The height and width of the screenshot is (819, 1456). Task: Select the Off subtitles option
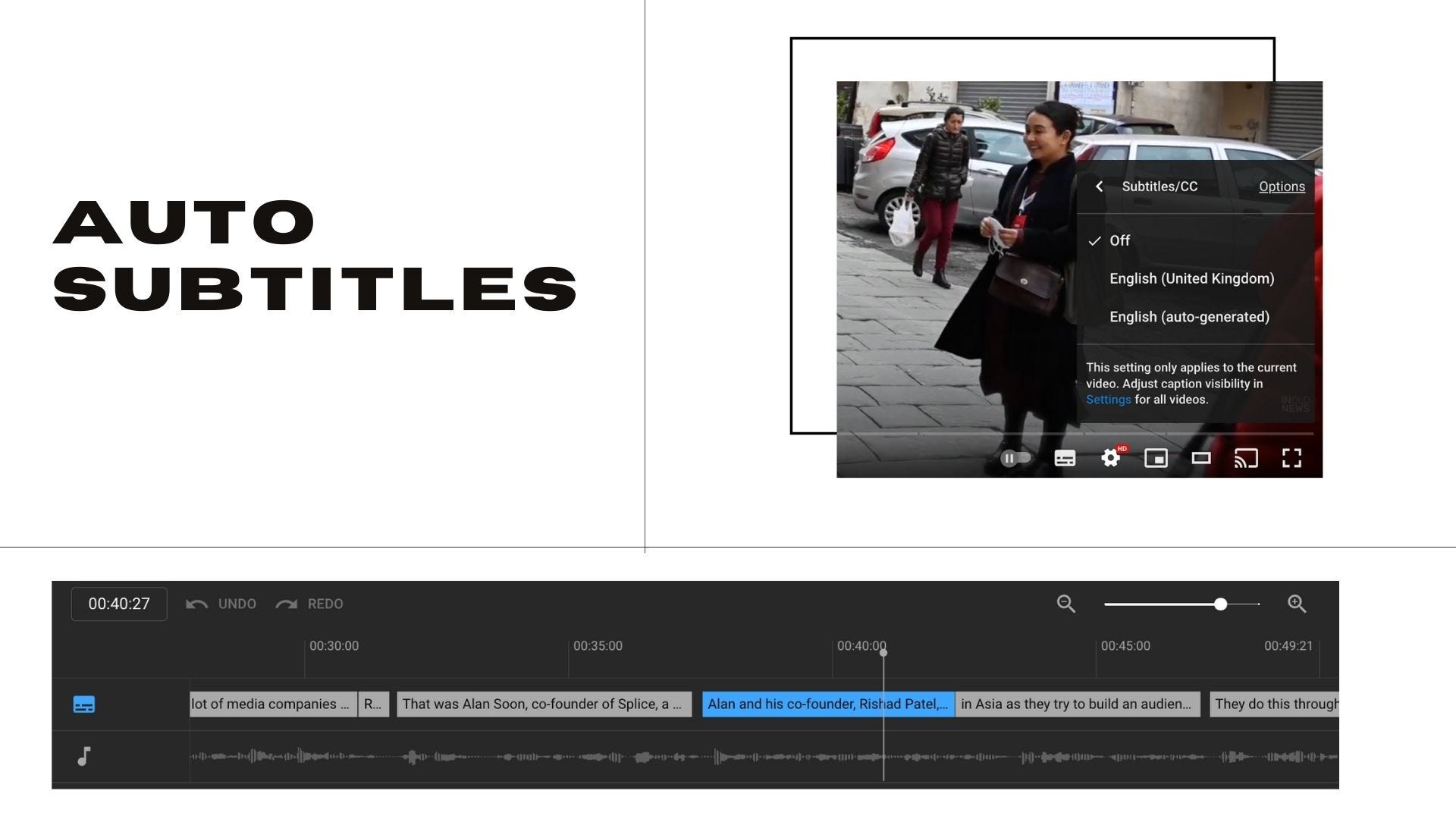tap(1119, 240)
